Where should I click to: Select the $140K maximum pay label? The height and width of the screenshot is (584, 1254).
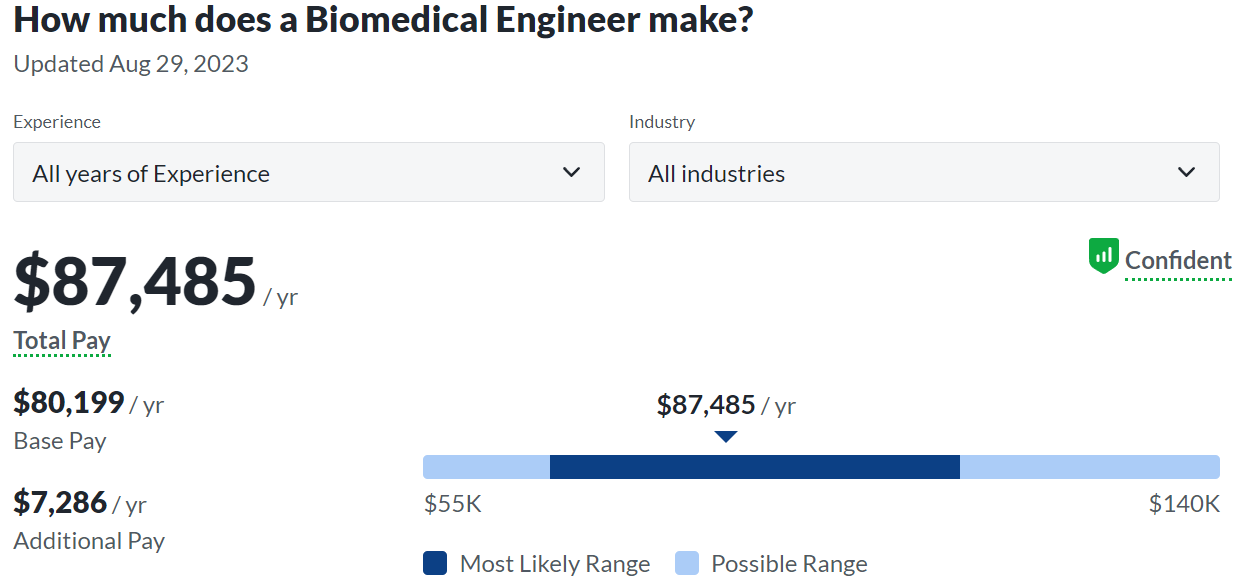(x=1184, y=504)
